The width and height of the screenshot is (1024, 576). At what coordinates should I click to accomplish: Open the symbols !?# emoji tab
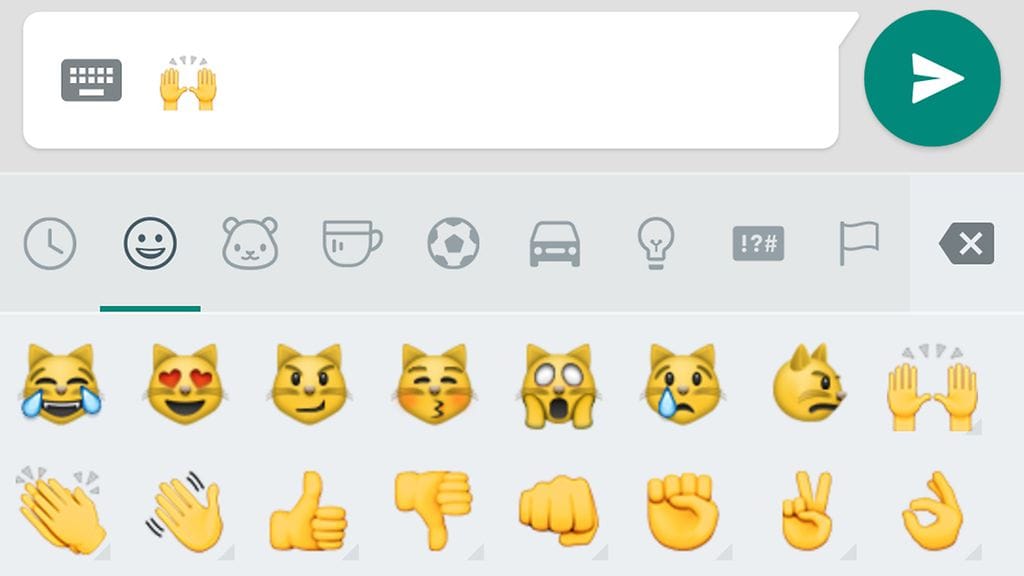(758, 244)
